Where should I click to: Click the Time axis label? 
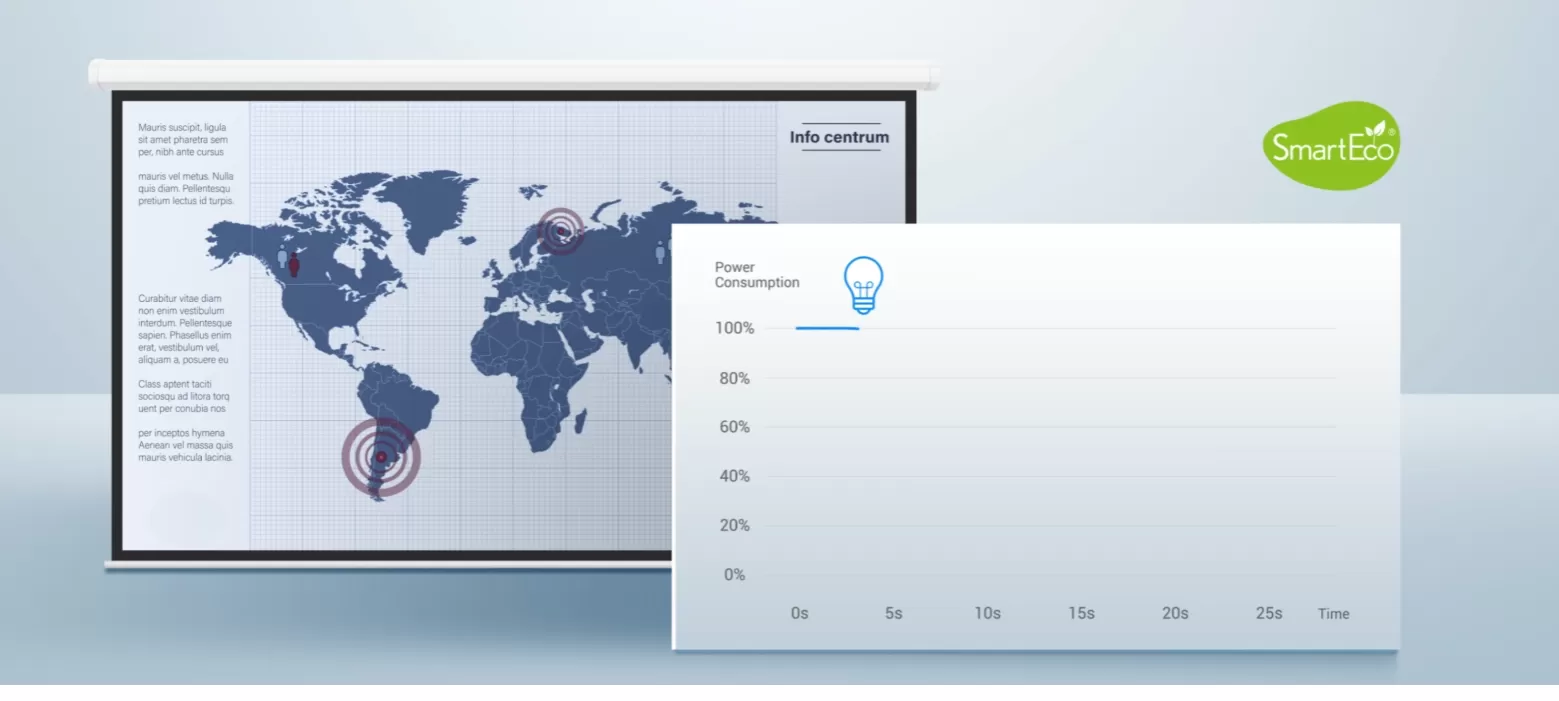click(1333, 614)
